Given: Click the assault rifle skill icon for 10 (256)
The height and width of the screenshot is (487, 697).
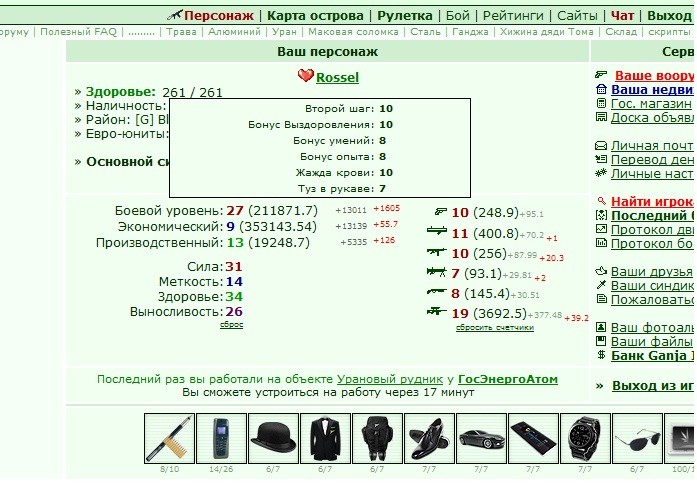Looking at the screenshot, I should click(437, 252).
